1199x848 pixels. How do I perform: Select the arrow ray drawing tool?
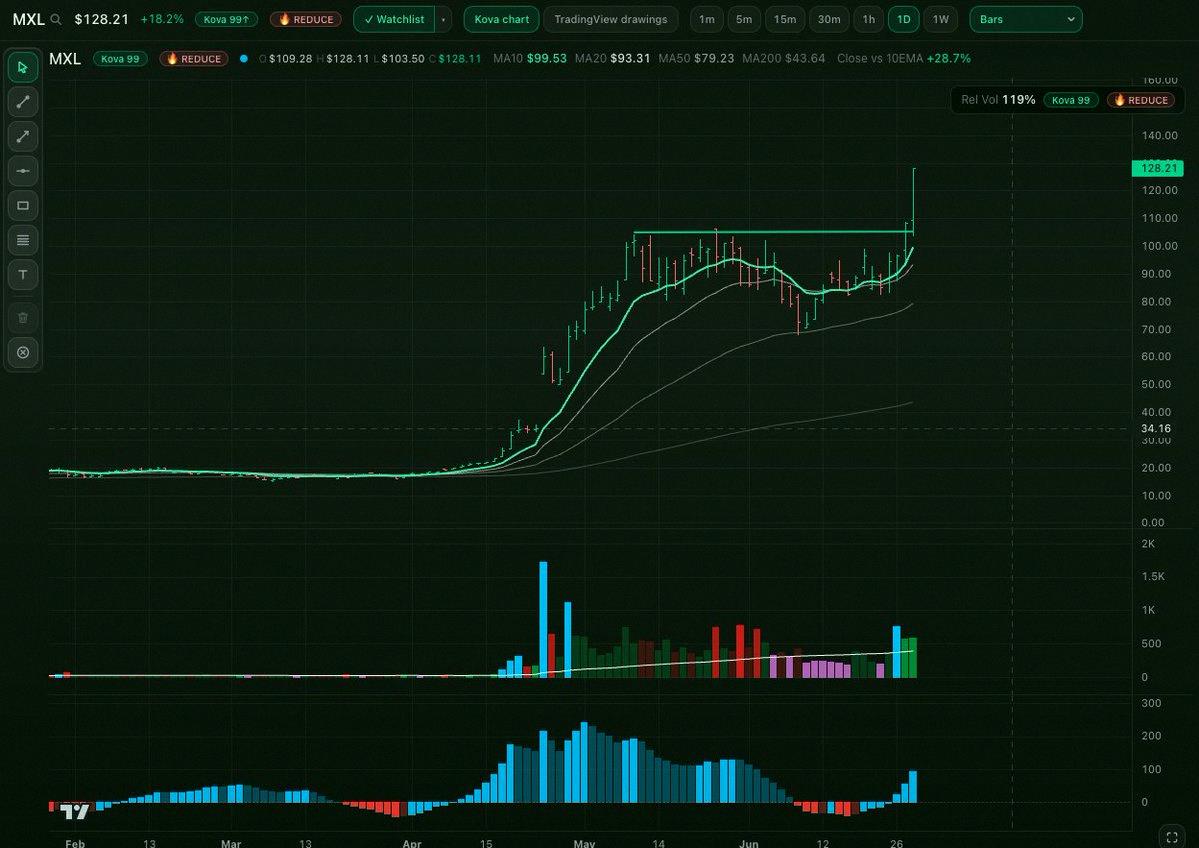coord(23,136)
